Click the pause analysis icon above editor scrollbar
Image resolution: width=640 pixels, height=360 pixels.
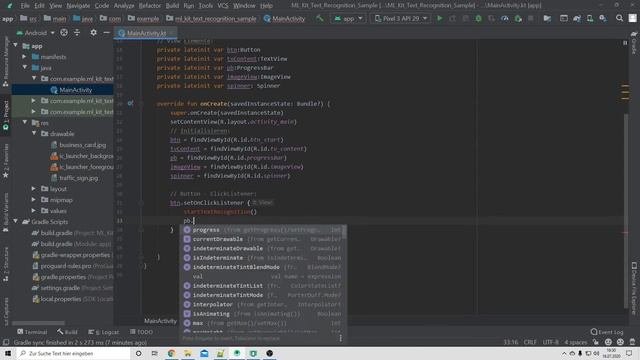pyautogui.click(x=625, y=43)
